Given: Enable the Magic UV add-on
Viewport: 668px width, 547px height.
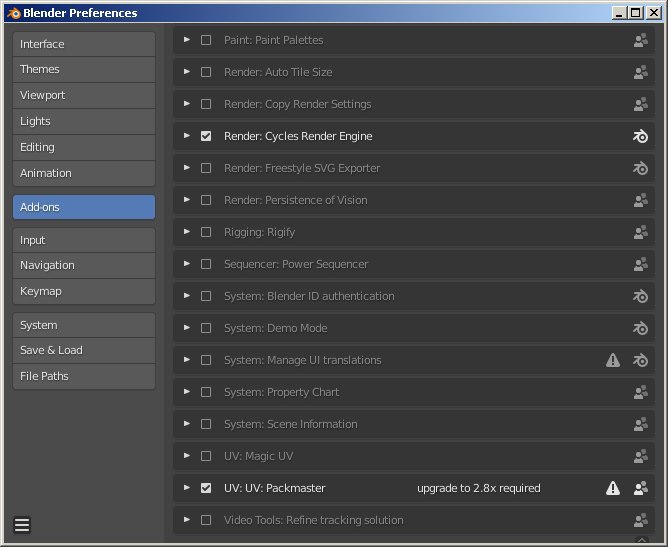Looking at the screenshot, I should (206, 456).
